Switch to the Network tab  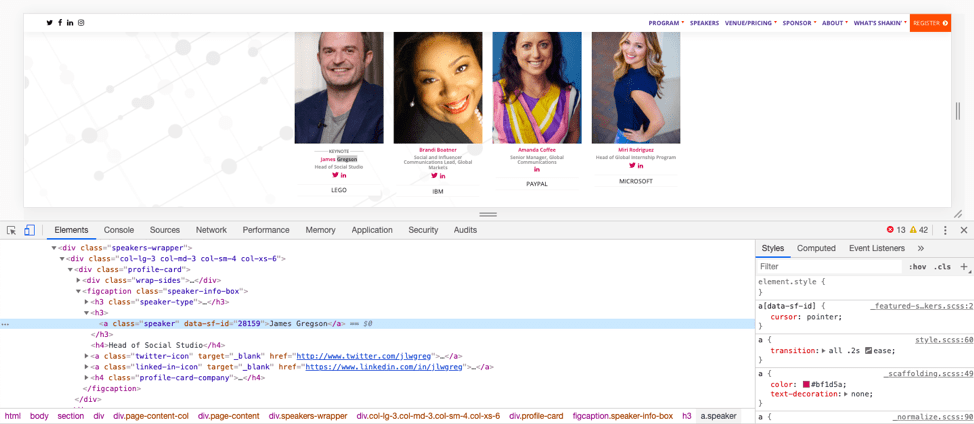(211, 230)
